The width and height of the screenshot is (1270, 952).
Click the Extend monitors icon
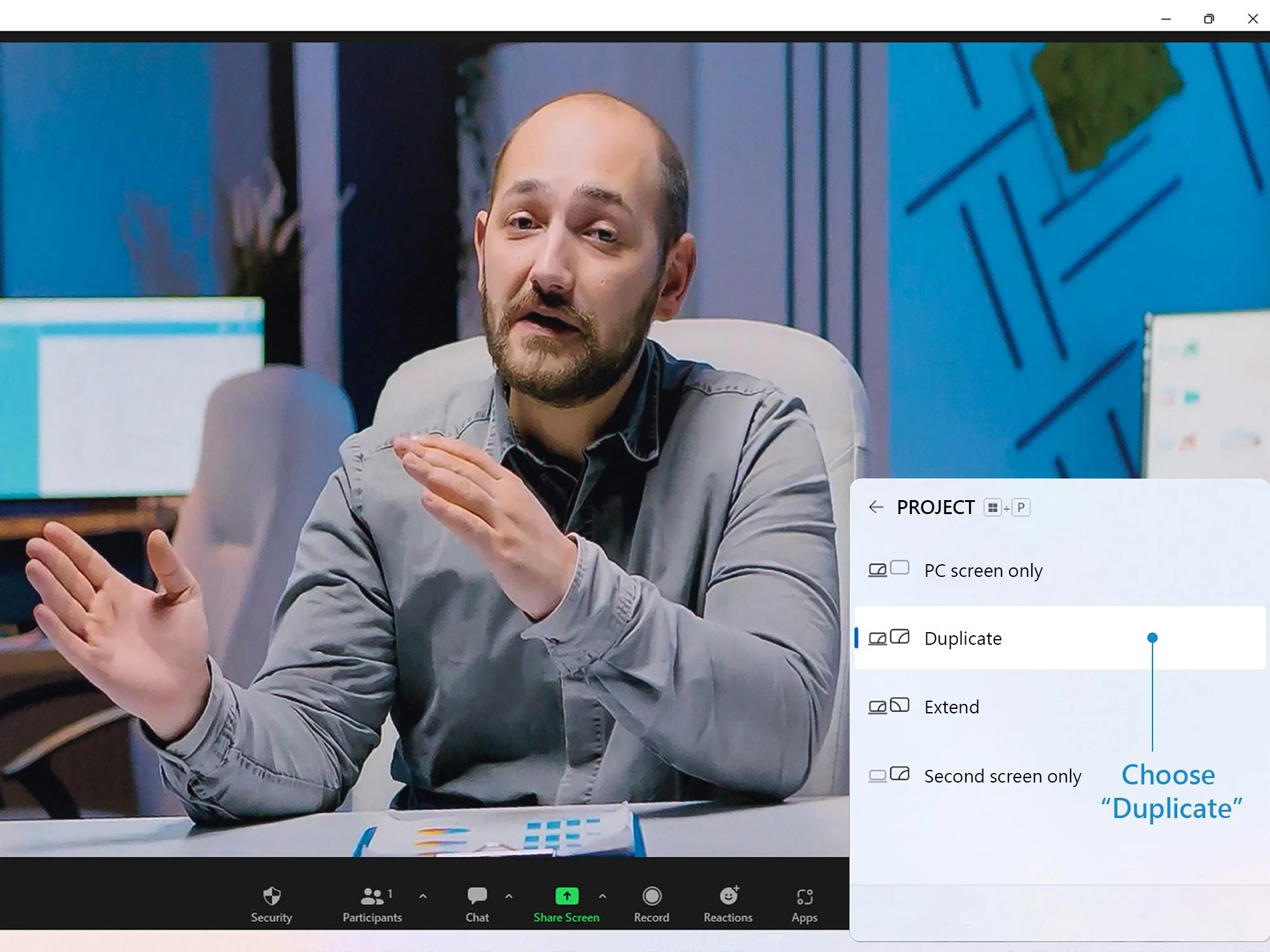pos(888,706)
